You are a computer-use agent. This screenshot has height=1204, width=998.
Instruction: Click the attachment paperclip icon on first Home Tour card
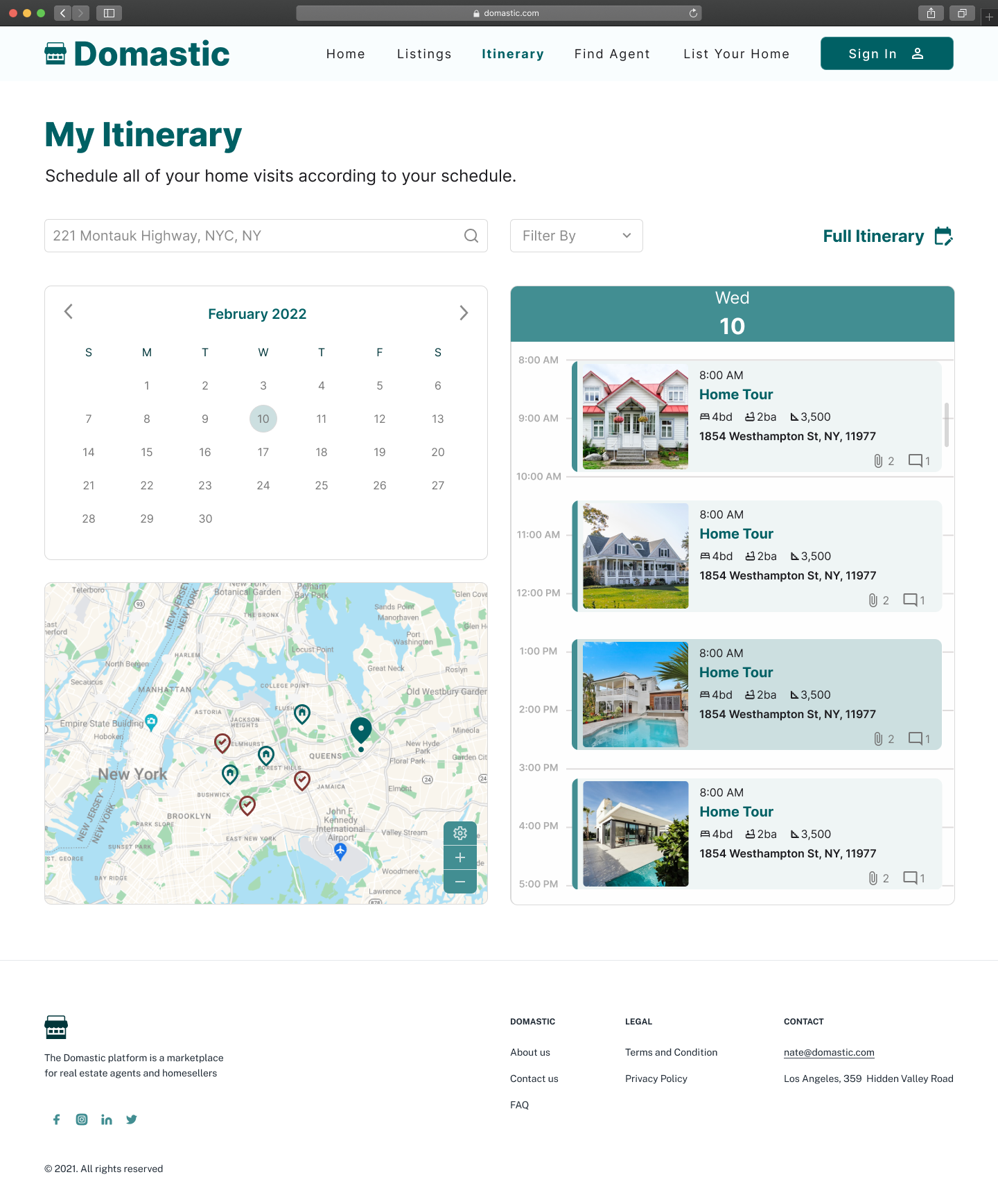coord(878,461)
